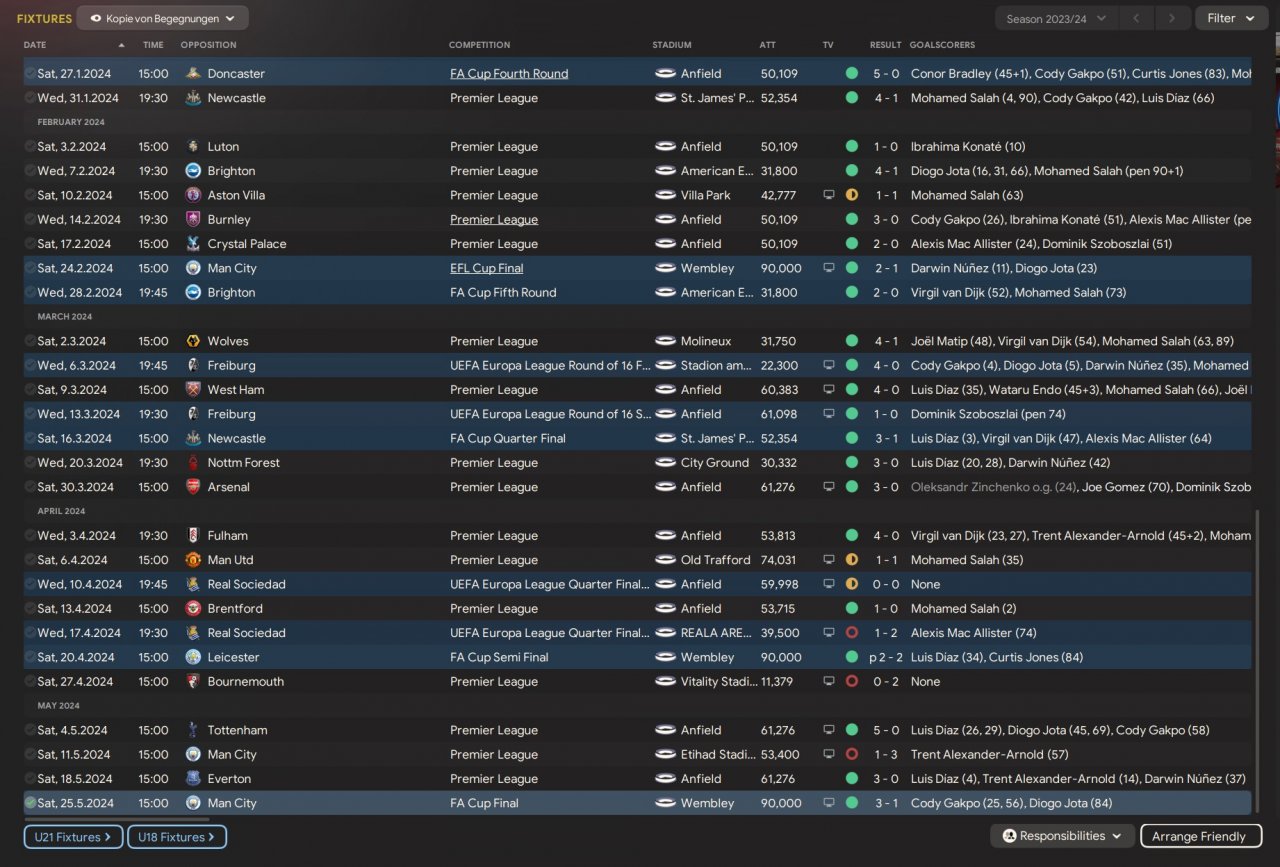
Task: Click the stadium icon beside Old Trafford
Action: coord(665,560)
